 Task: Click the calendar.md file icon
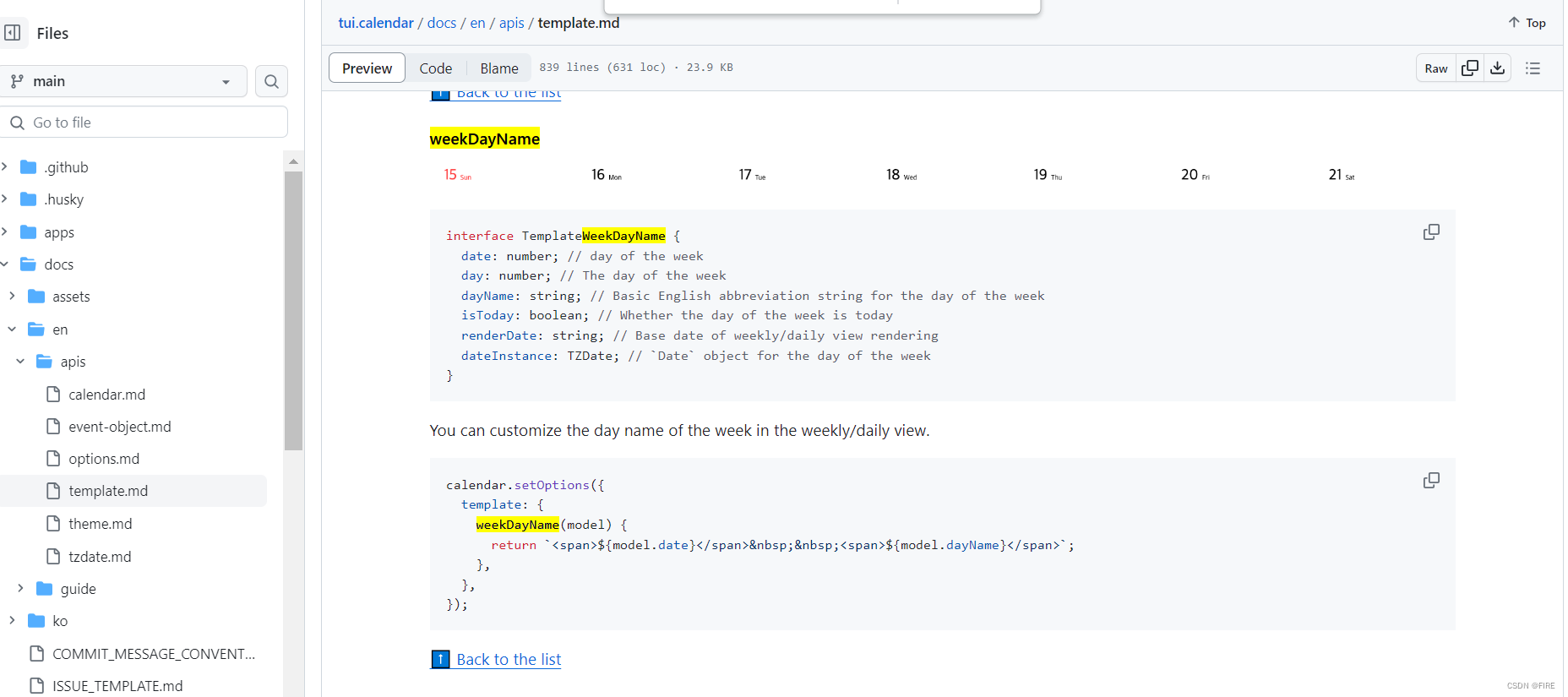coord(53,395)
